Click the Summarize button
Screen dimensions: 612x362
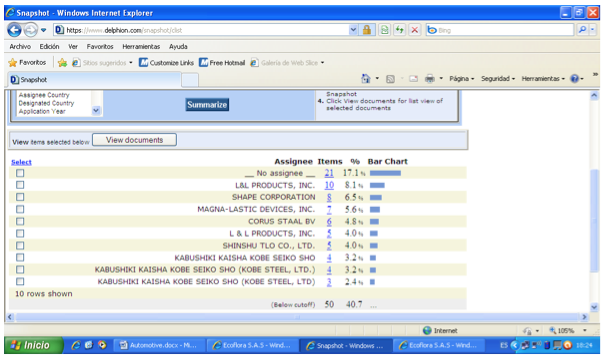(x=207, y=105)
